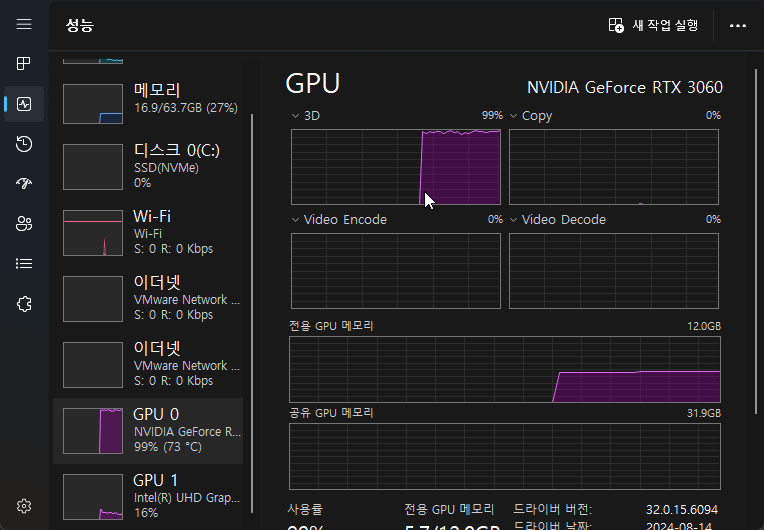The image size is (764, 530).
Task: Click the 사용률 label
Action: coord(305,510)
